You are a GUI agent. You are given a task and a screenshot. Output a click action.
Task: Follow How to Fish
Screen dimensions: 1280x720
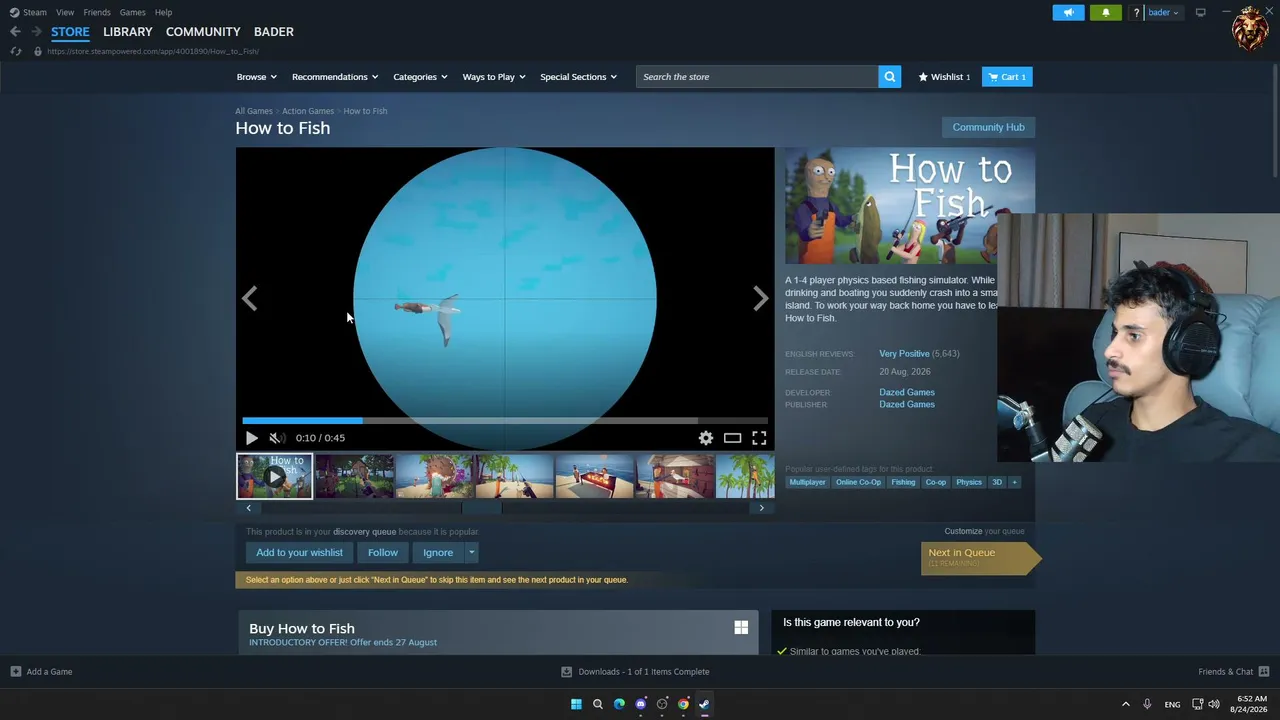coord(382,553)
